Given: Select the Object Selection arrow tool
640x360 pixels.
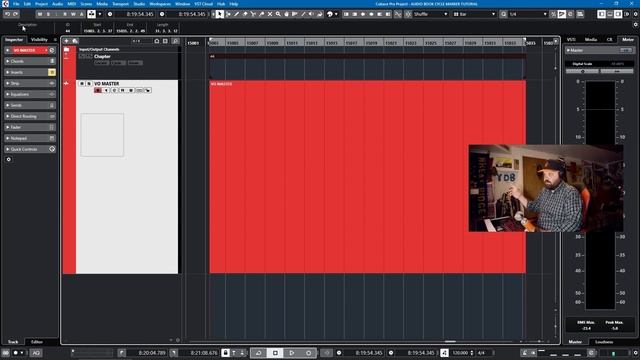Looking at the screenshot, I should [220, 14].
